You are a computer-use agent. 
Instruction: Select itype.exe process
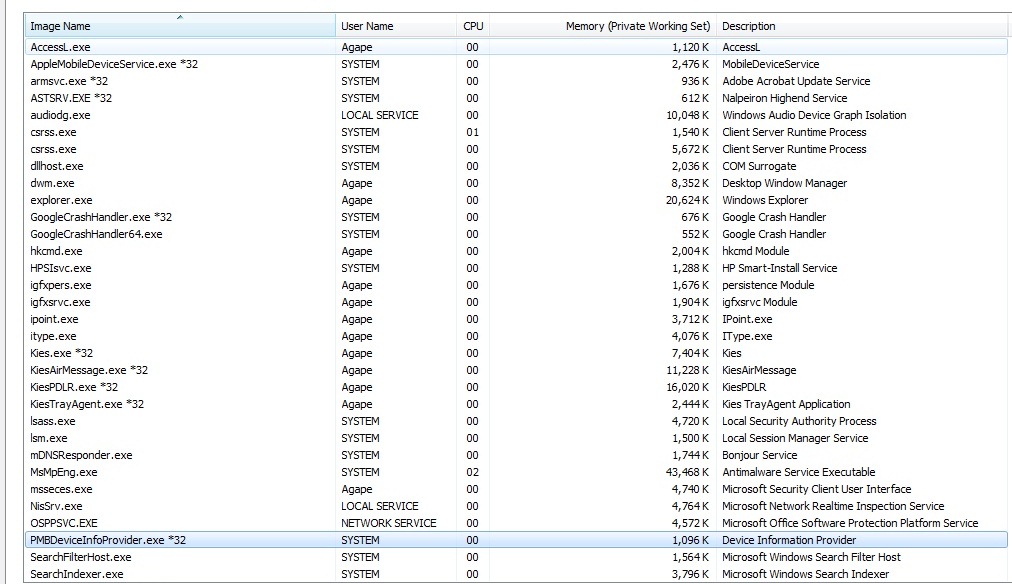coord(516,336)
